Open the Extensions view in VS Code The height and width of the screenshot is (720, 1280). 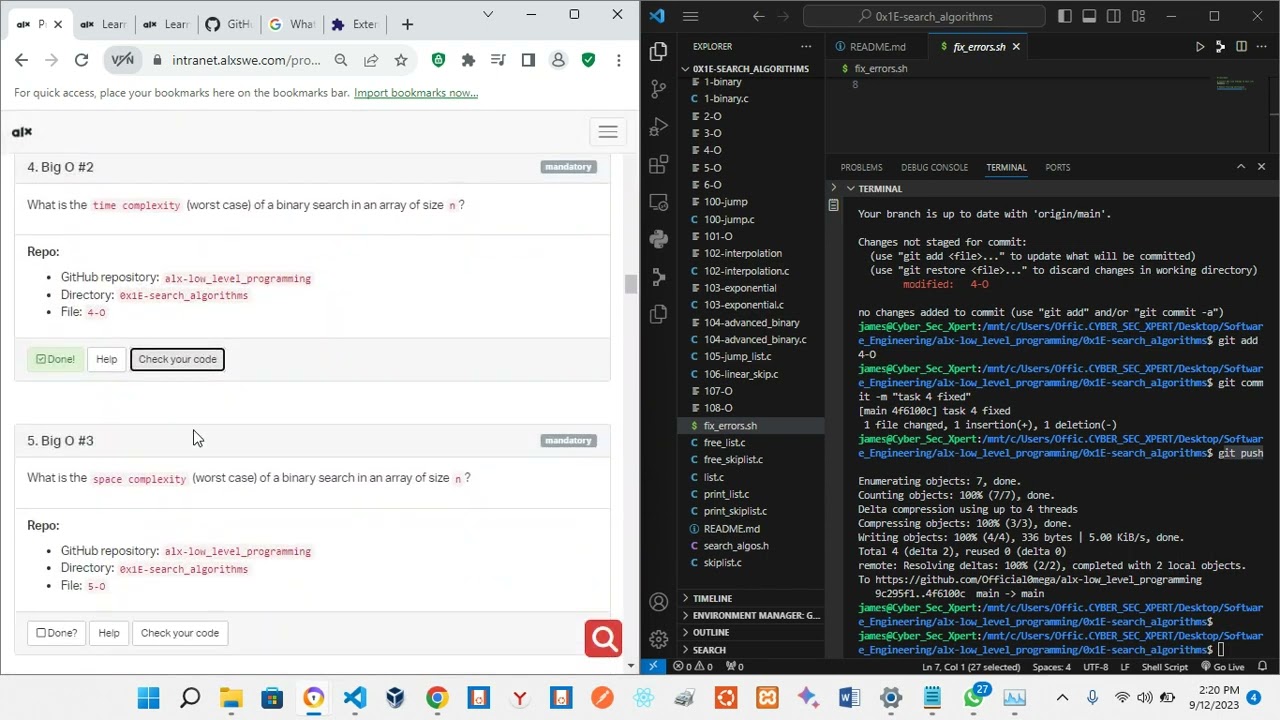coord(658,165)
